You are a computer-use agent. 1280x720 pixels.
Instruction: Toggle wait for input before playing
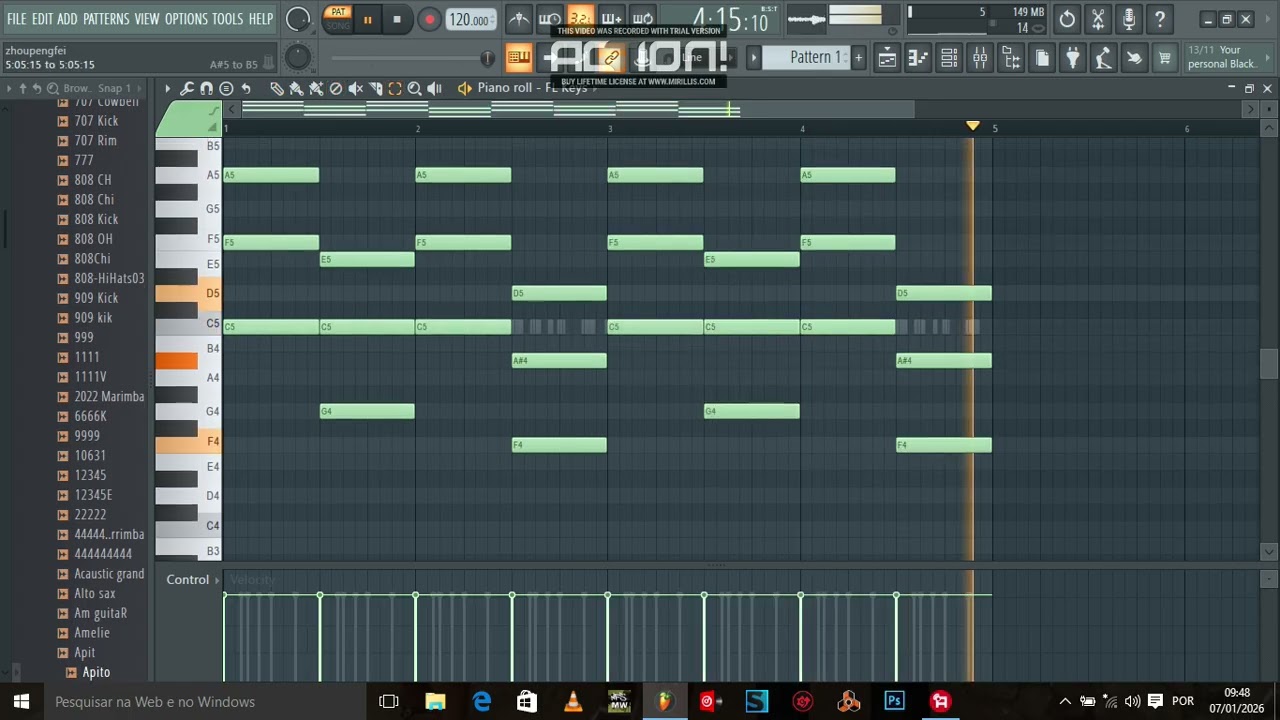click(550, 19)
